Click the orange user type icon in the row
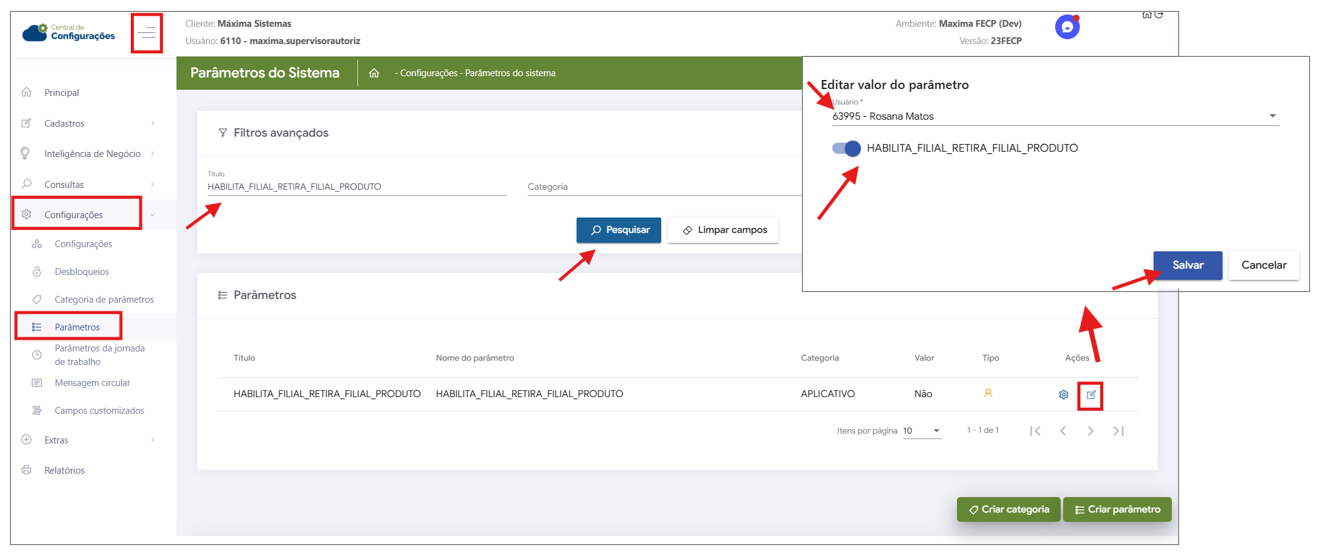This screenshot has height=552, width=1322. tap(988, 394)
